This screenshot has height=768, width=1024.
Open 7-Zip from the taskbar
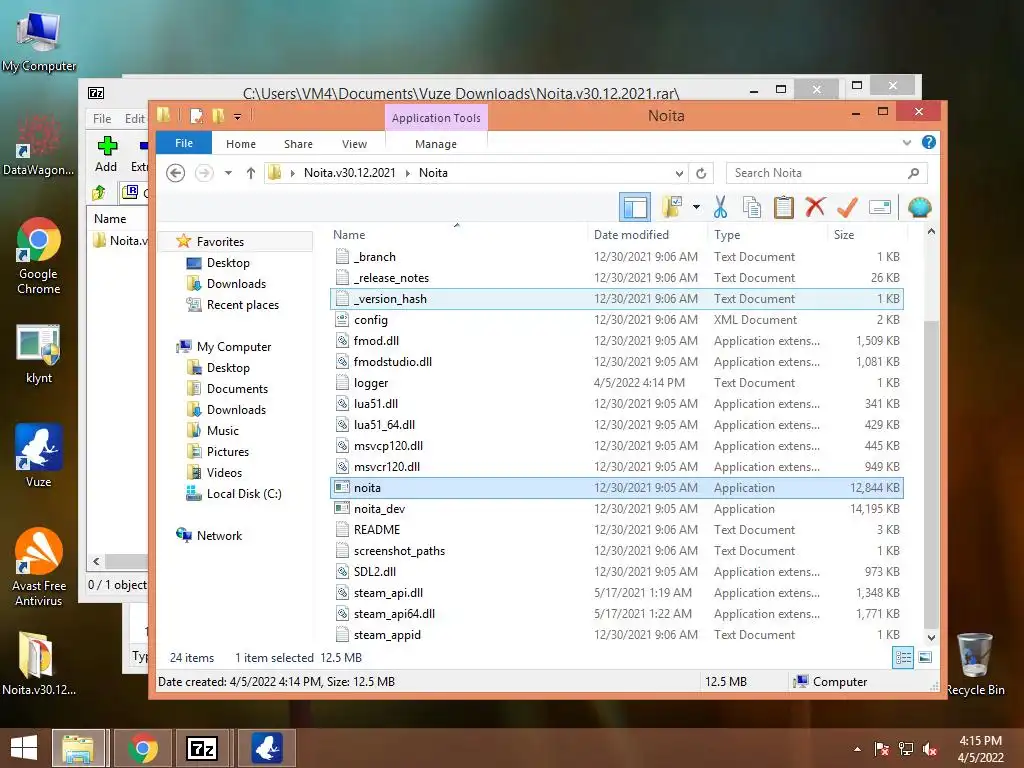coord(201,748)
